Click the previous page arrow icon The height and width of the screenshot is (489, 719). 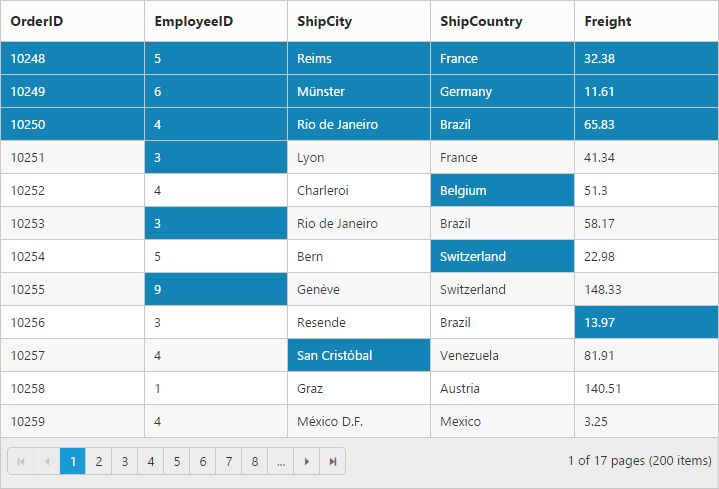(x=46, y=461)
